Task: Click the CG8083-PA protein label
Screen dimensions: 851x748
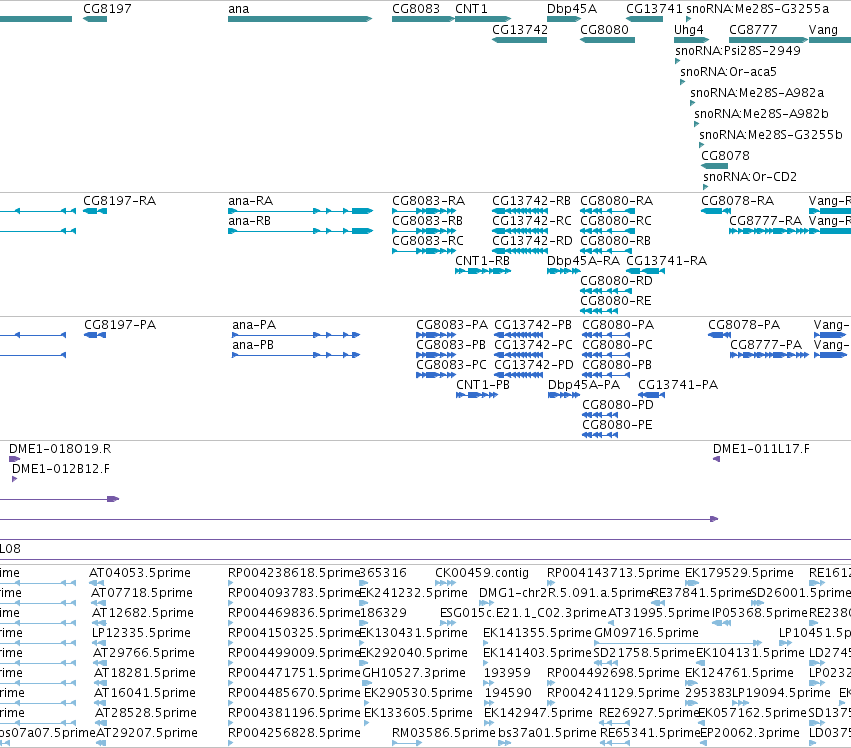Action: 452,325
